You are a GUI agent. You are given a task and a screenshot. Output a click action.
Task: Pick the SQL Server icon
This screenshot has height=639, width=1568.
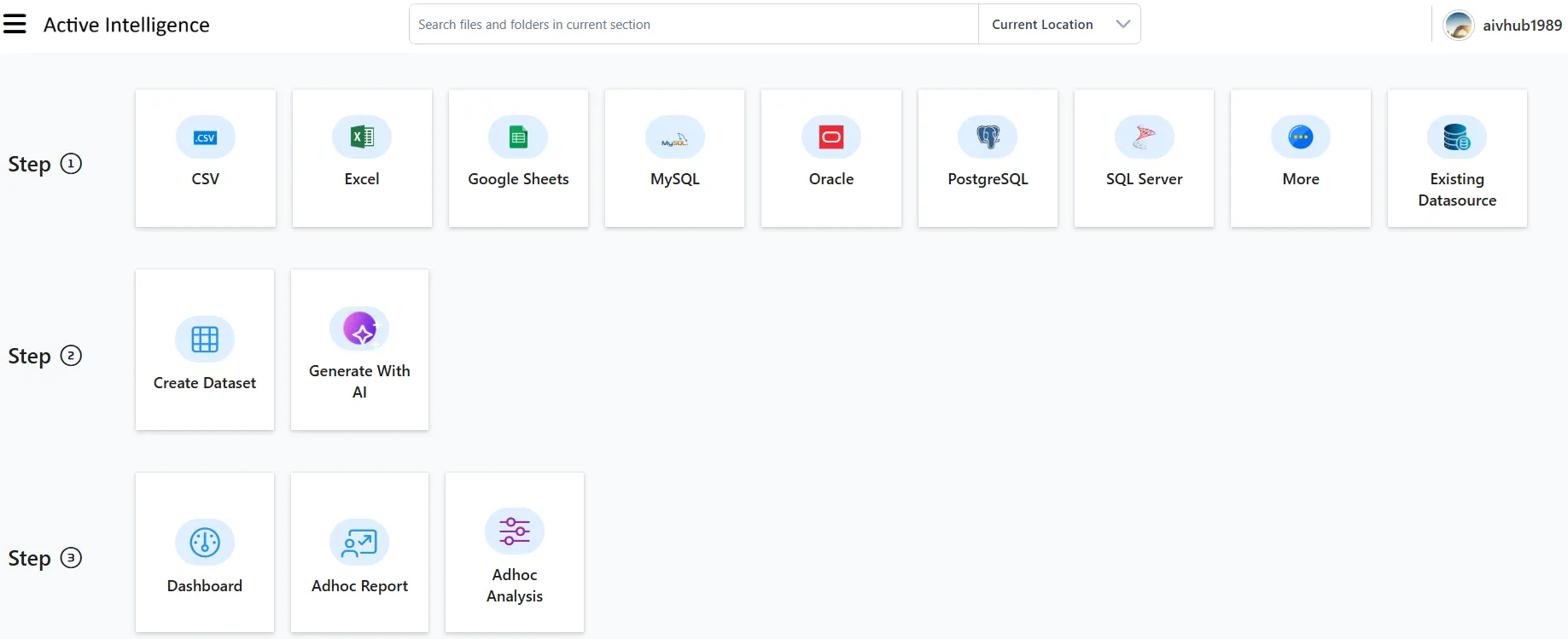tap(1145, 137)
